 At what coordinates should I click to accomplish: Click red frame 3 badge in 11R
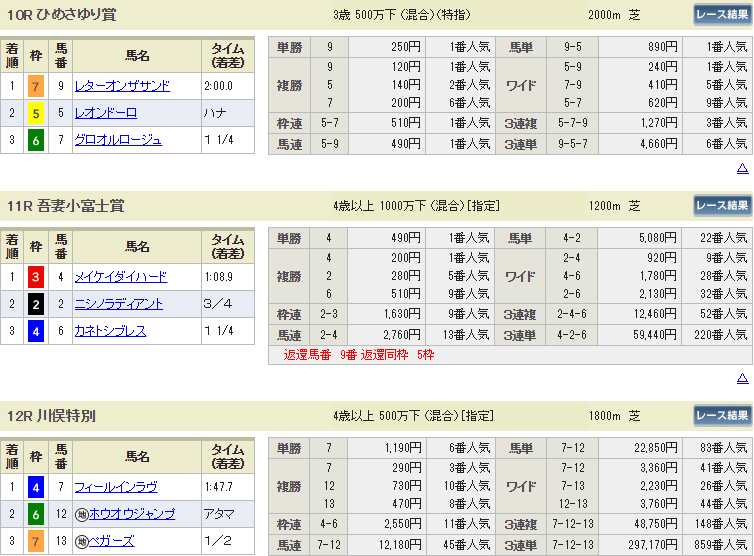point(36,277)
